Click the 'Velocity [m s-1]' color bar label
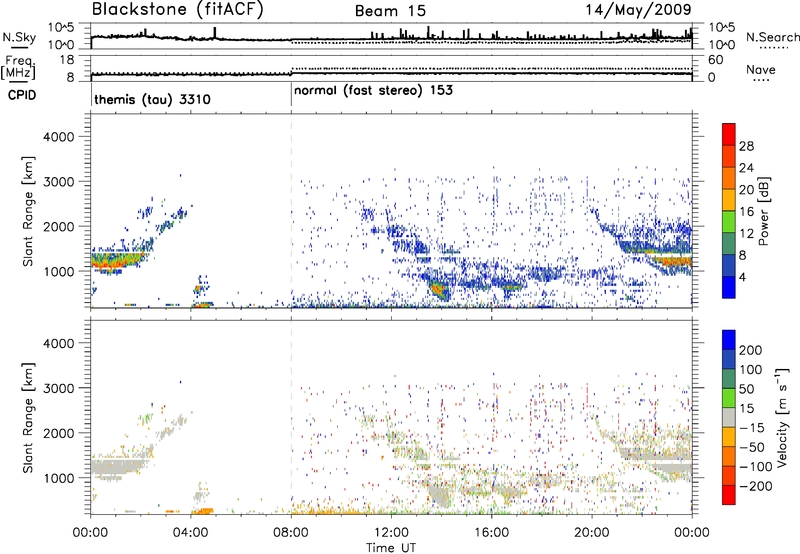Screen dimensions: 800x554 782,417
